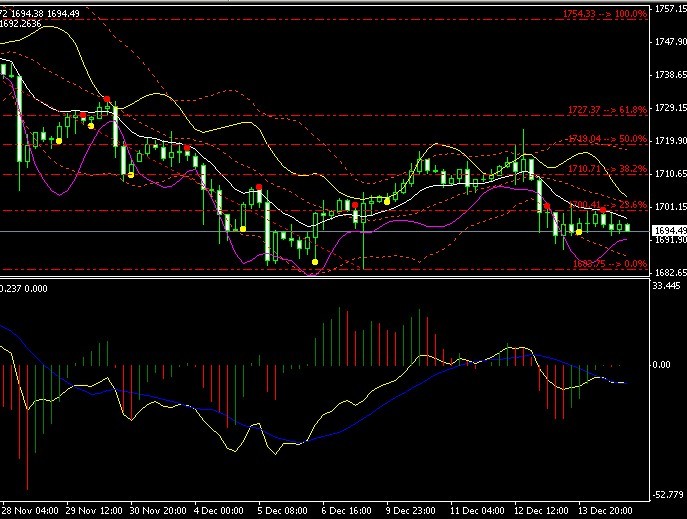This screenshot has width=687, height=519.
Task: Click the lowest yellow signal dot near the 1683.75 level
Action: 315,262
